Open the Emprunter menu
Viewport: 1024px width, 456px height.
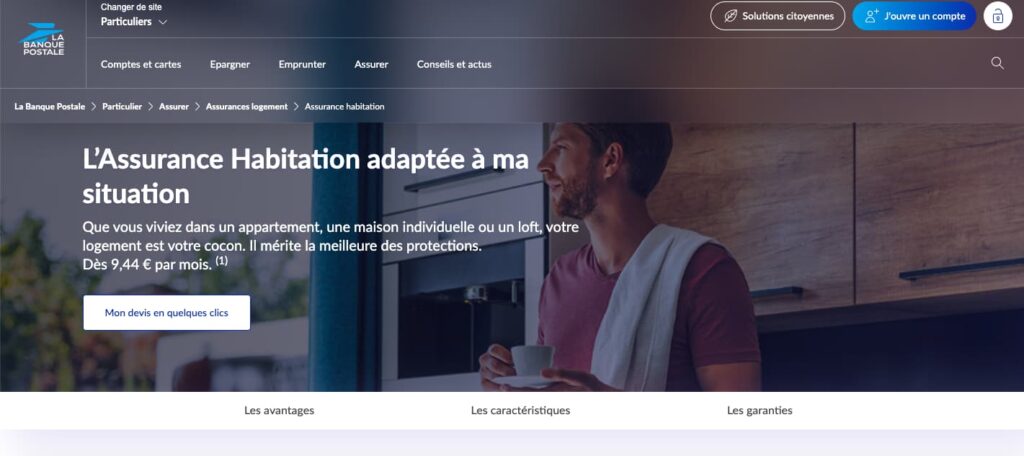(302, 65)
